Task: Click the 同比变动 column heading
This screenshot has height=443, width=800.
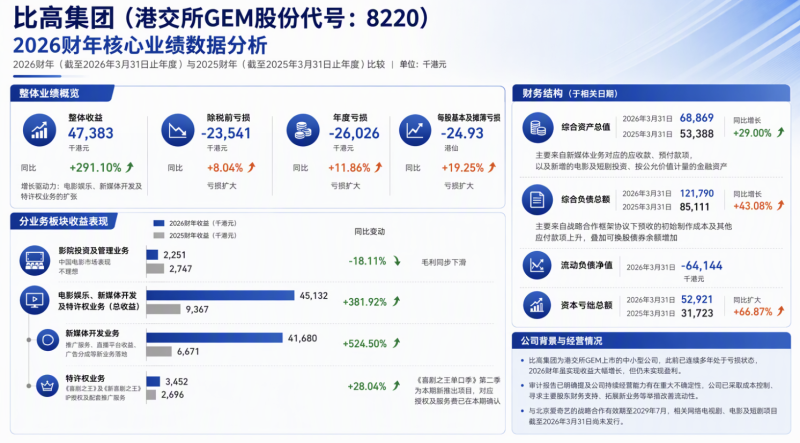Action: tap(369, 231)
